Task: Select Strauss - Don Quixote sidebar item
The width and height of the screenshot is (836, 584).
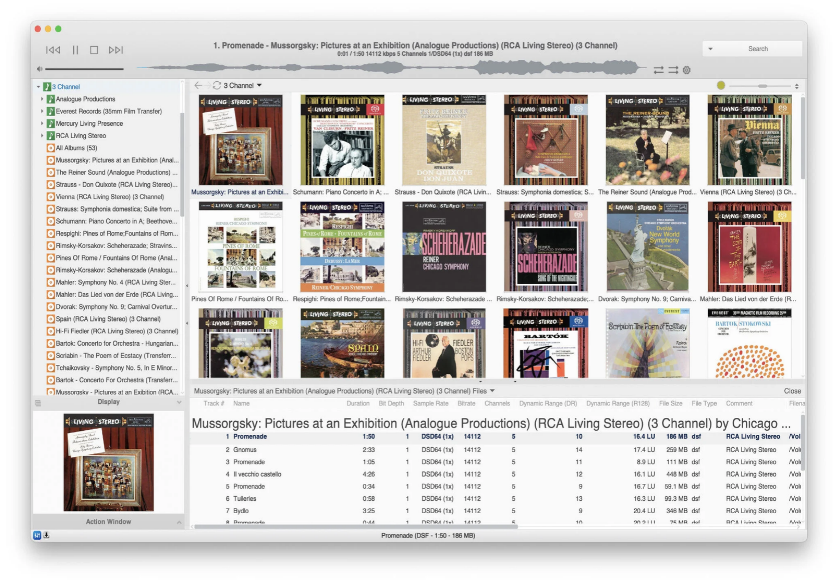Action: 112,185
